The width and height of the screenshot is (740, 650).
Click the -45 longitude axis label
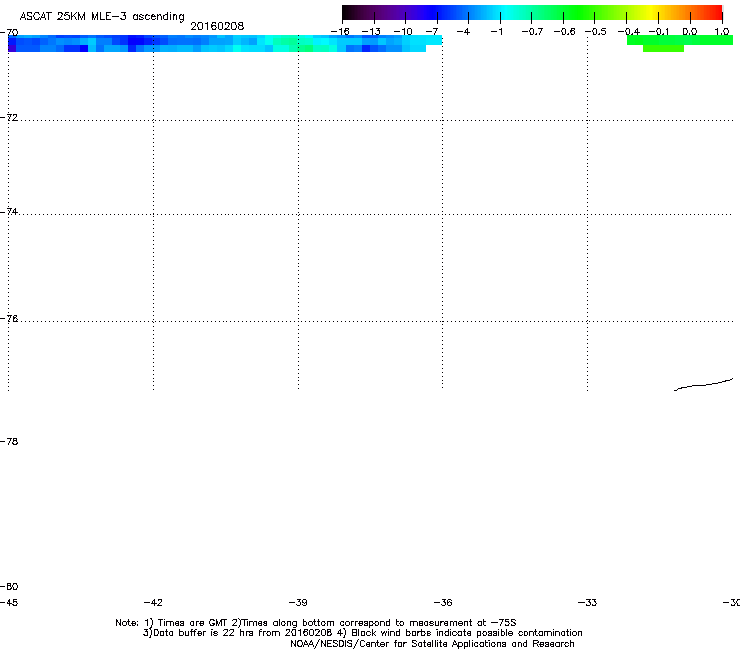coord(9,602)
